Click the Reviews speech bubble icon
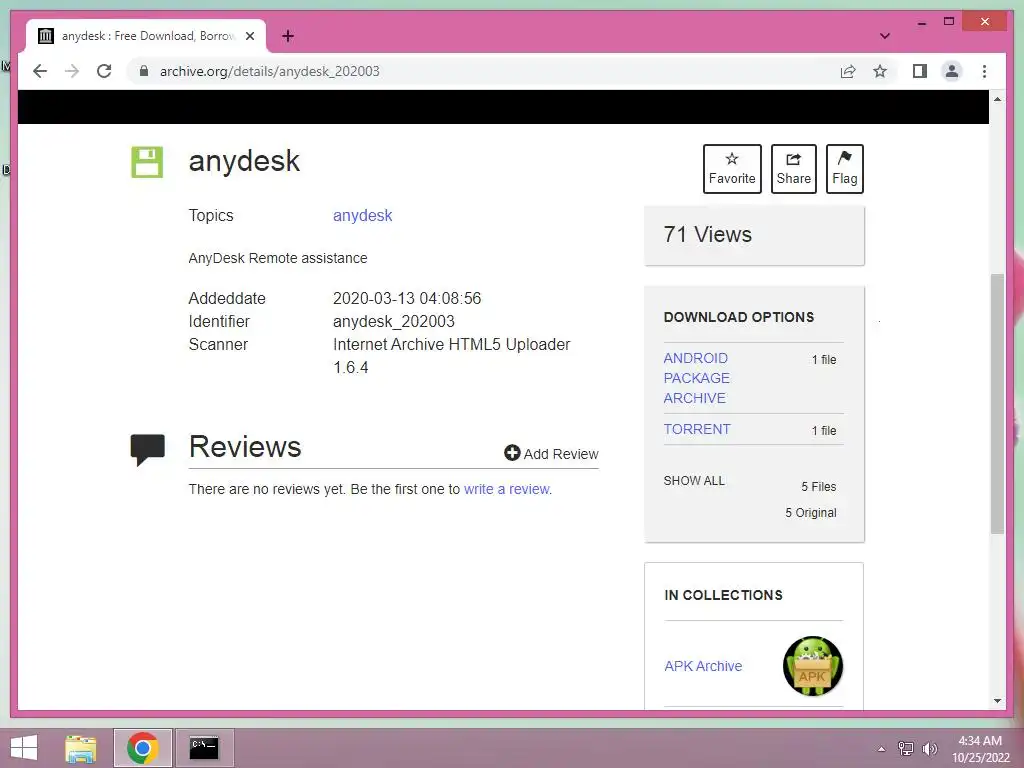The image size is (1024, 768). [x=147, y=449]
